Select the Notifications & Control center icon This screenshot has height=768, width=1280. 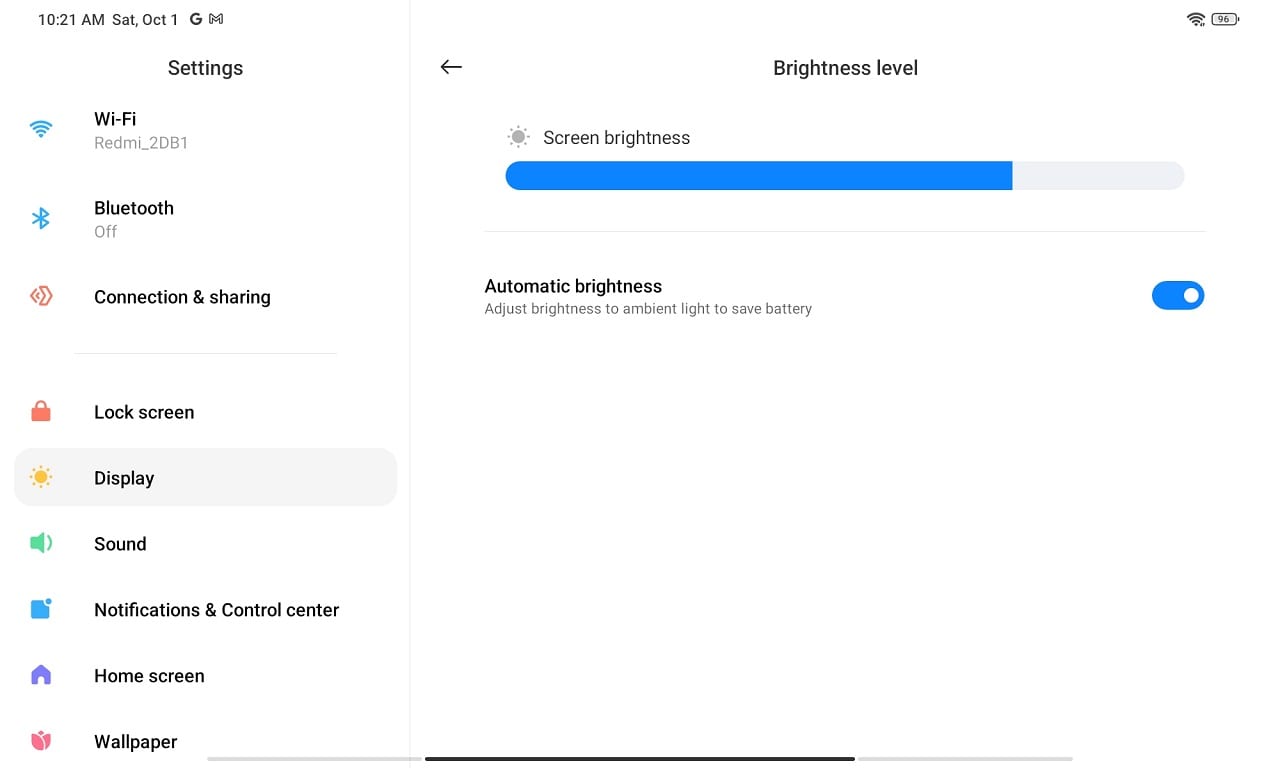[x=40, y=609]
